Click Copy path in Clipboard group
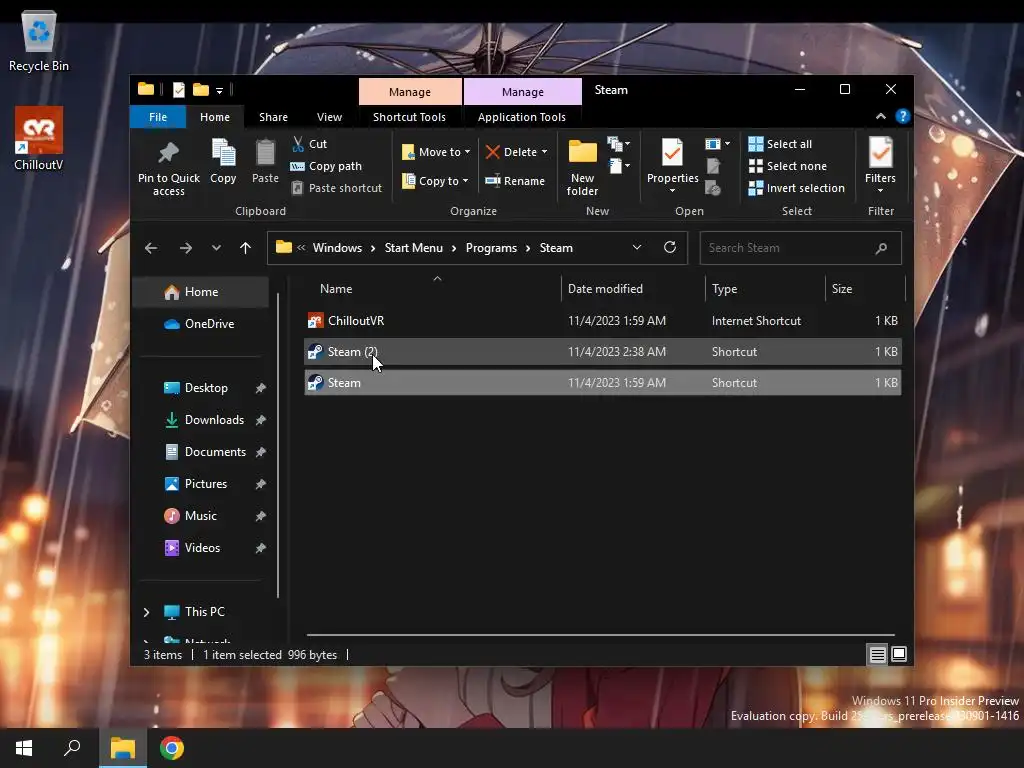Viewport: 1024px width, 768px height. (x=326, y=166)
